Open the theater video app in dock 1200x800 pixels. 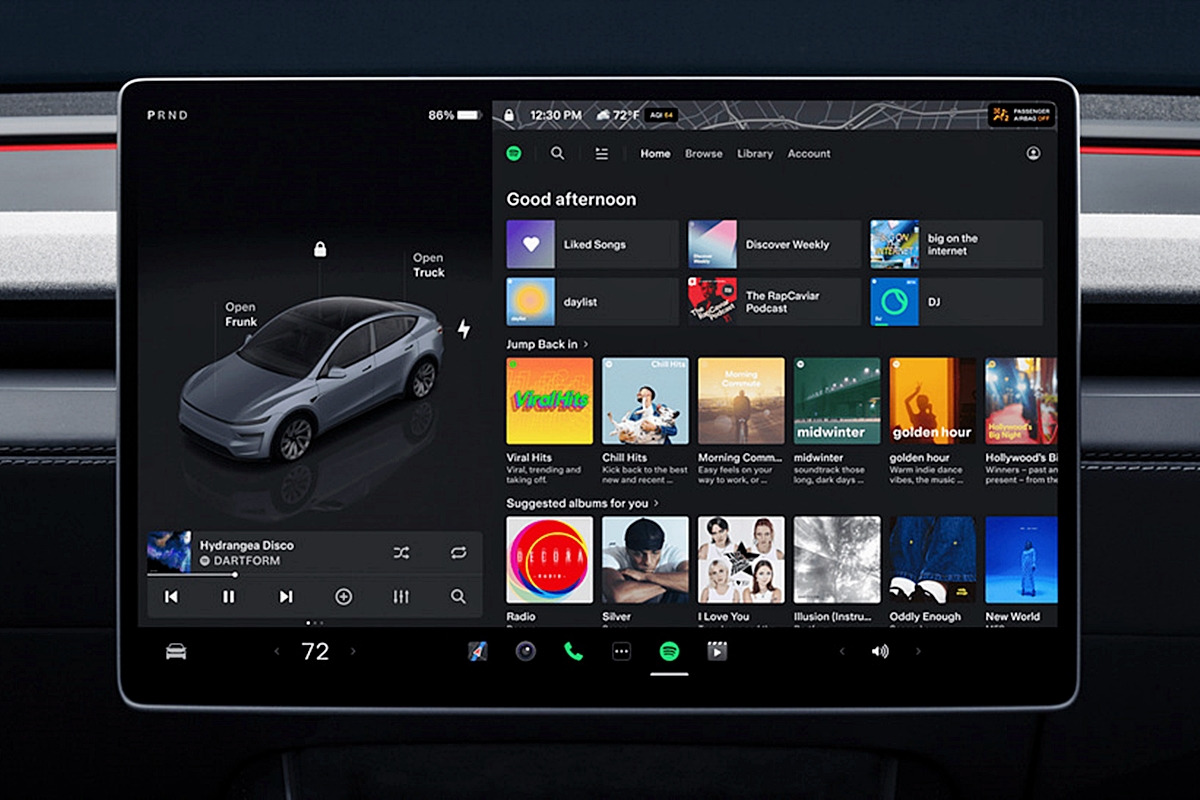point(717,652)
